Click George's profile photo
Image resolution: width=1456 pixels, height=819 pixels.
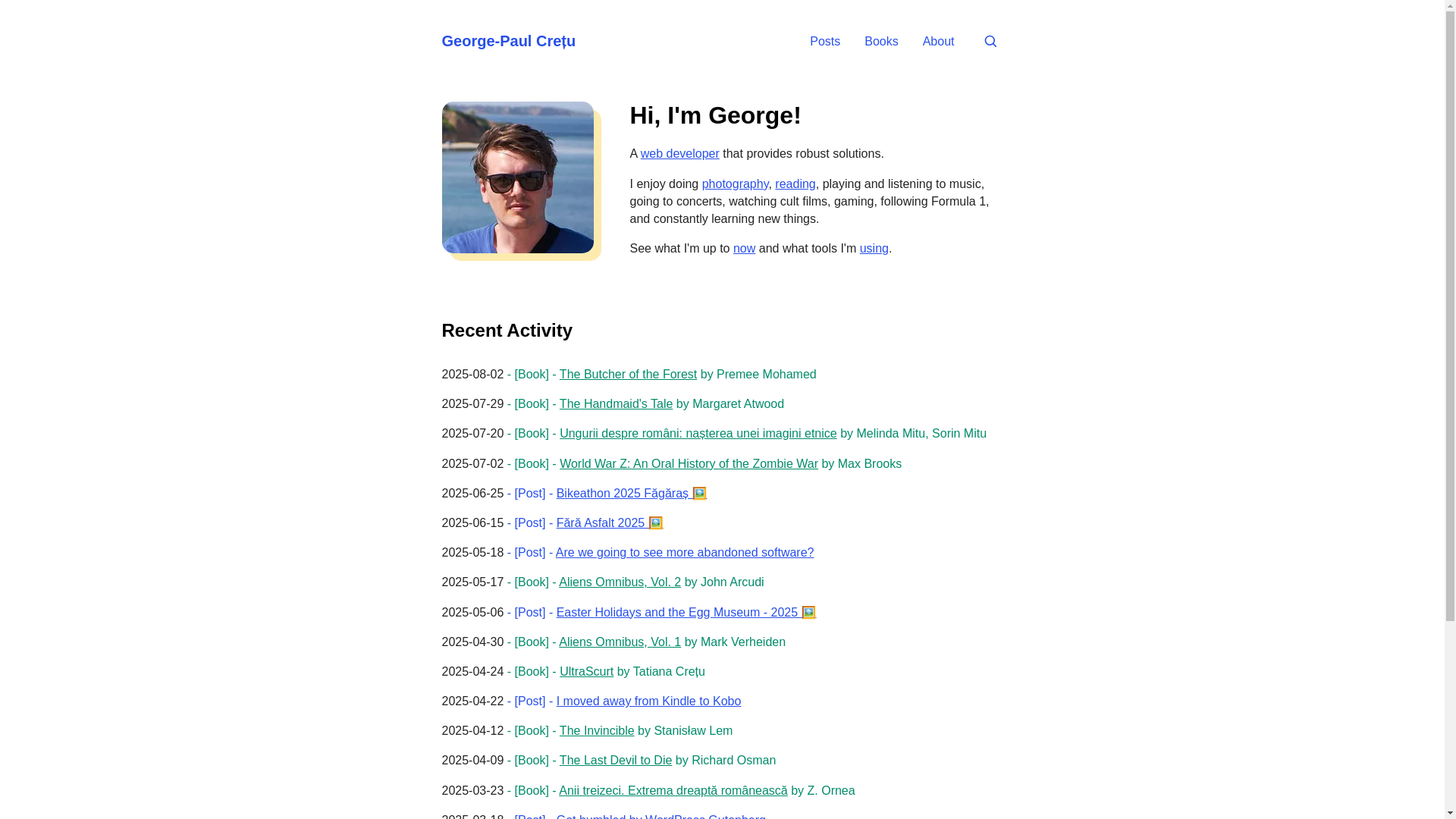click(x=517, y=177)
